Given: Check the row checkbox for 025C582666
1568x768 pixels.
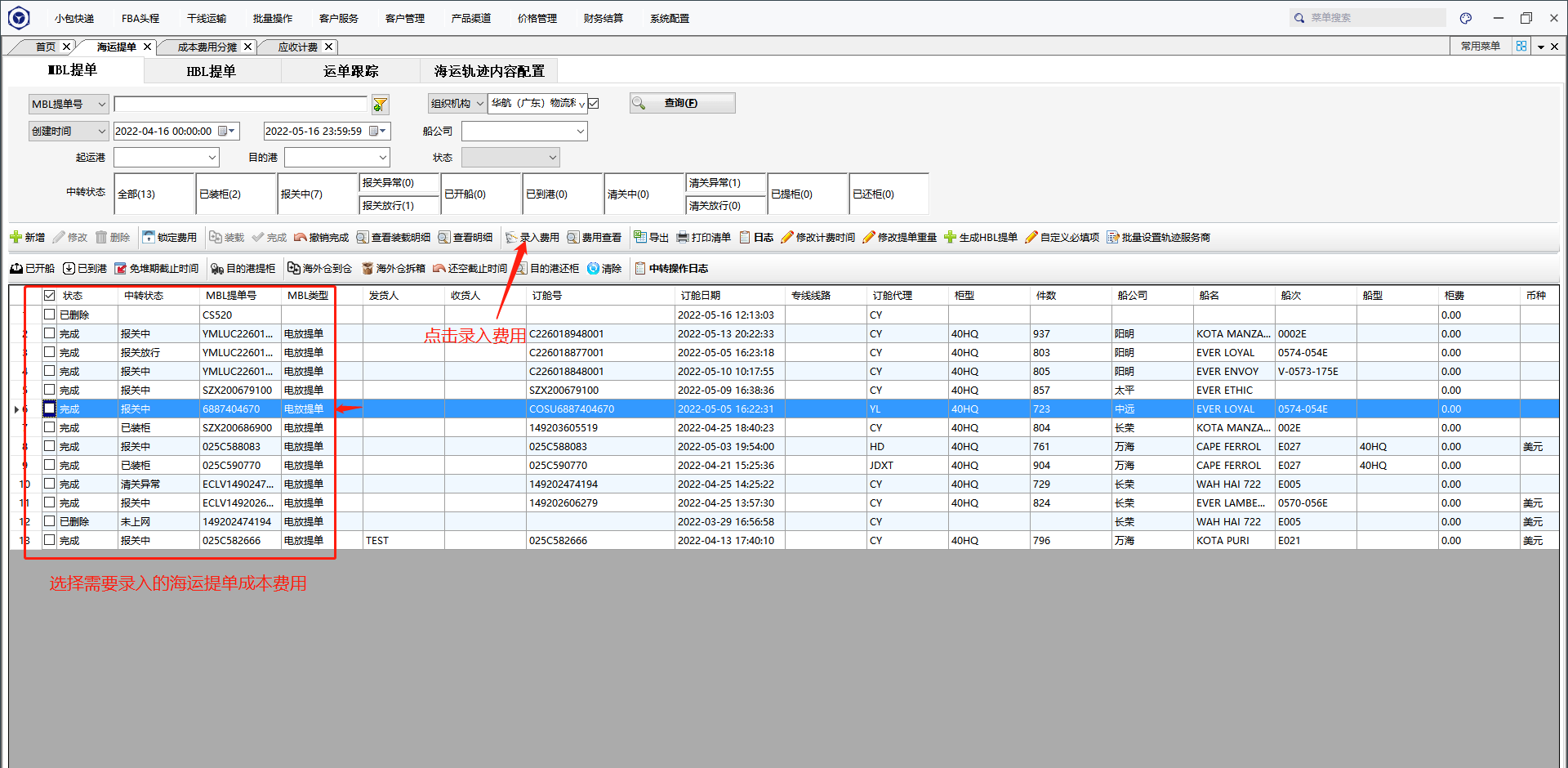Looking at the screenshot, I should (x=49, y=539).
